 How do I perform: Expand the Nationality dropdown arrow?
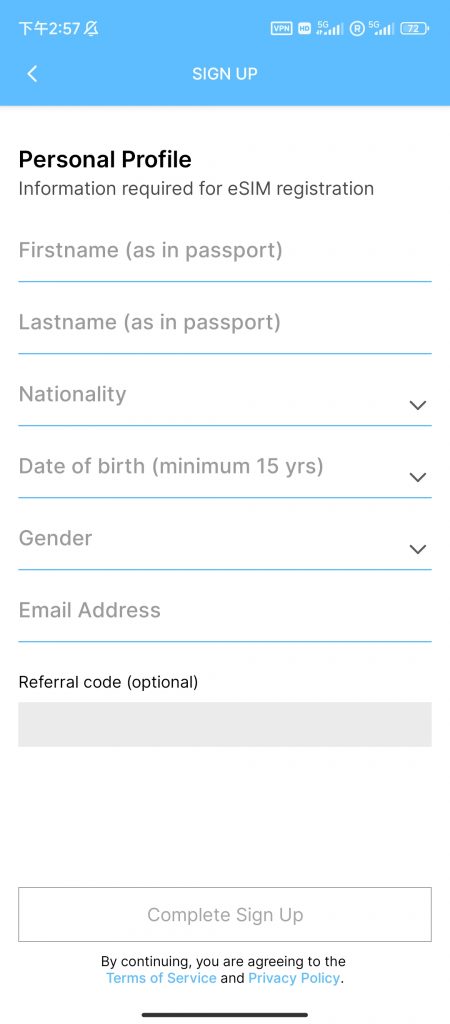click(417, 405)
